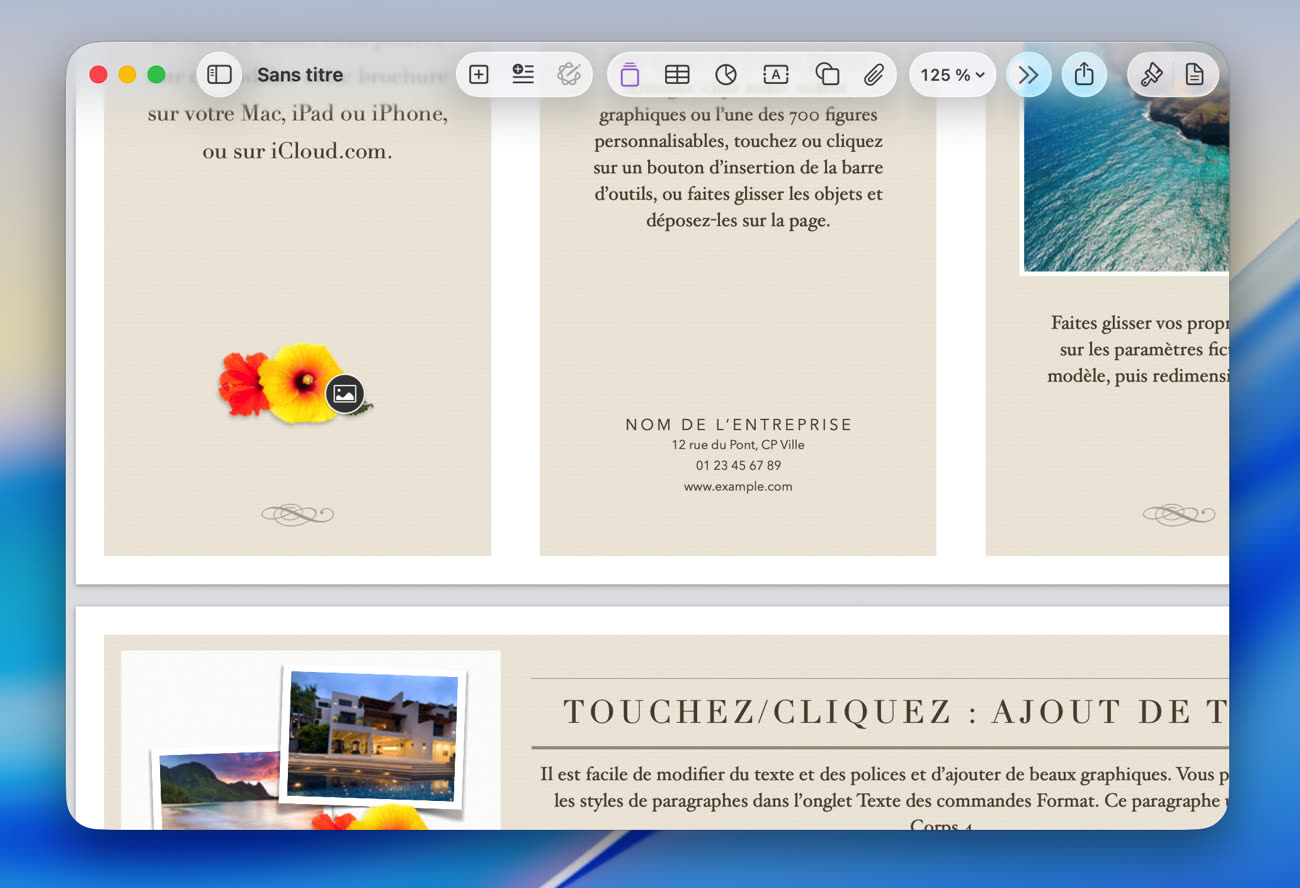1300x888 pixels.
Task: Toggle the Format paintbrush inspector
Action: tap(1151, 75)
